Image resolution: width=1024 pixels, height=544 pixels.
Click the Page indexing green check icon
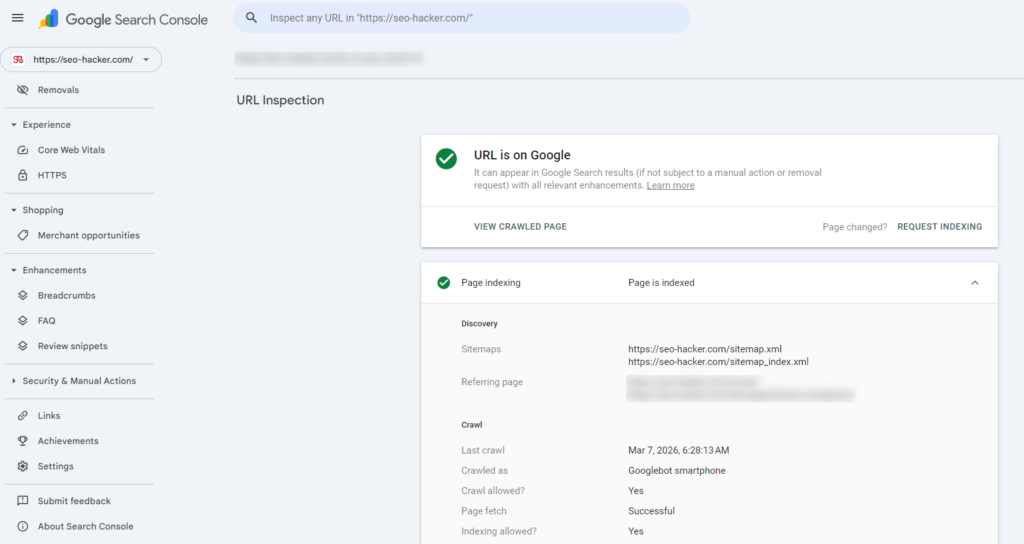point(443,283)
